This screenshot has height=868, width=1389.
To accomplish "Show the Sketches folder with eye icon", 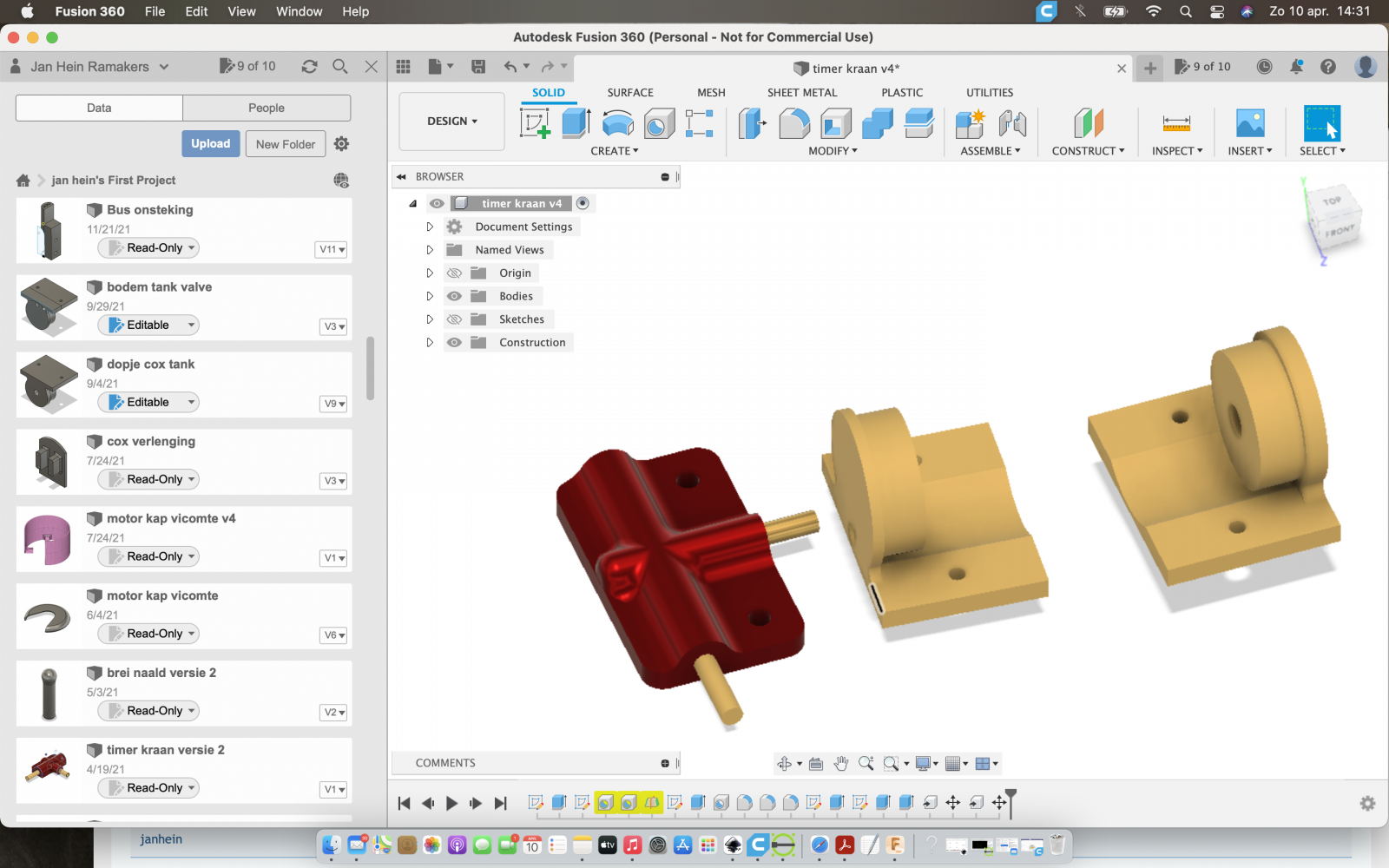I will coord(454,319).
